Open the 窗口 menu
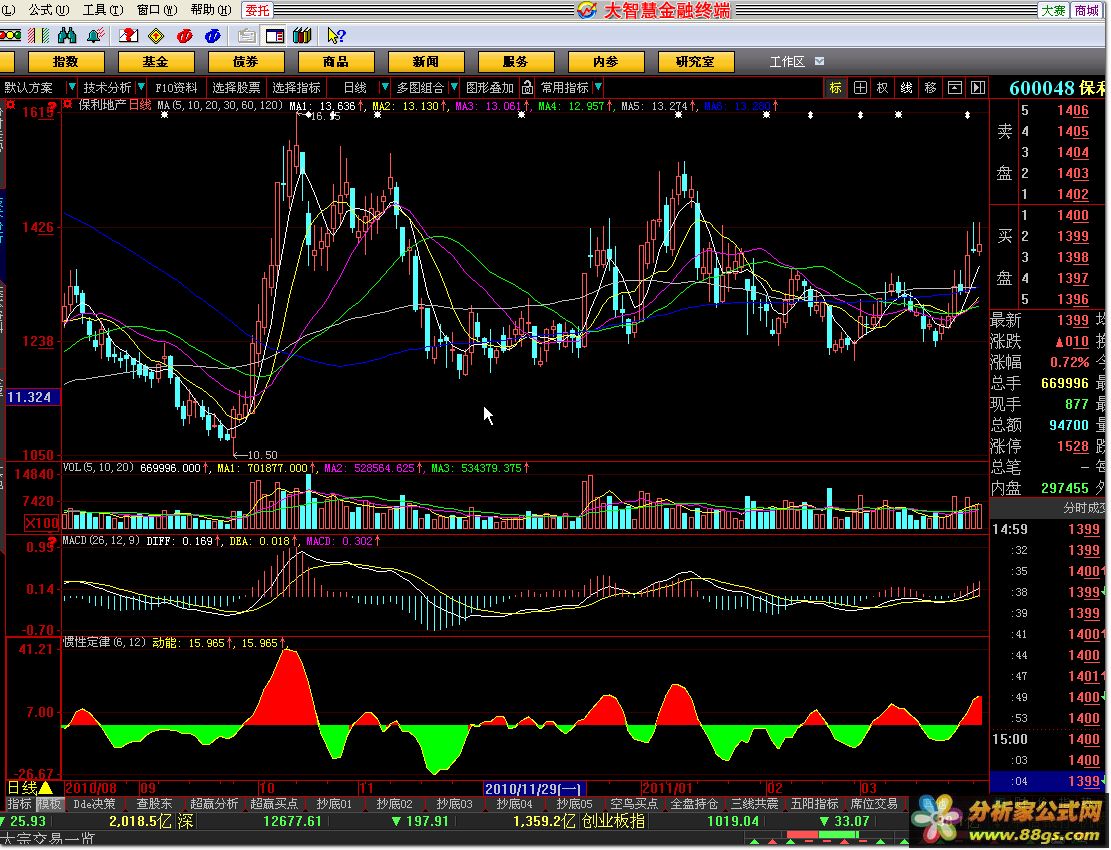This screenshot has width=1111, height=850. click(x=157, y=10)
